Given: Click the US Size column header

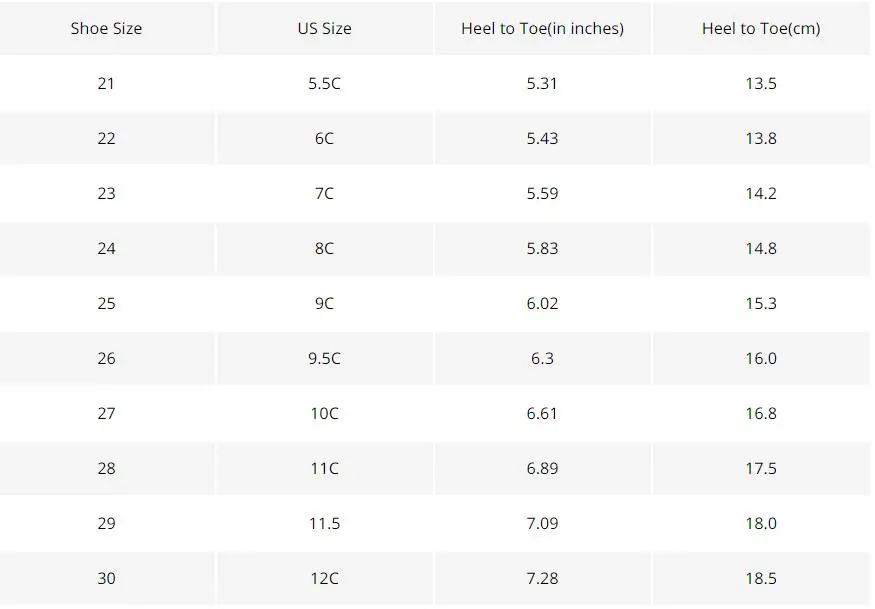Looking at the screenshot, I should pos(325,28).
